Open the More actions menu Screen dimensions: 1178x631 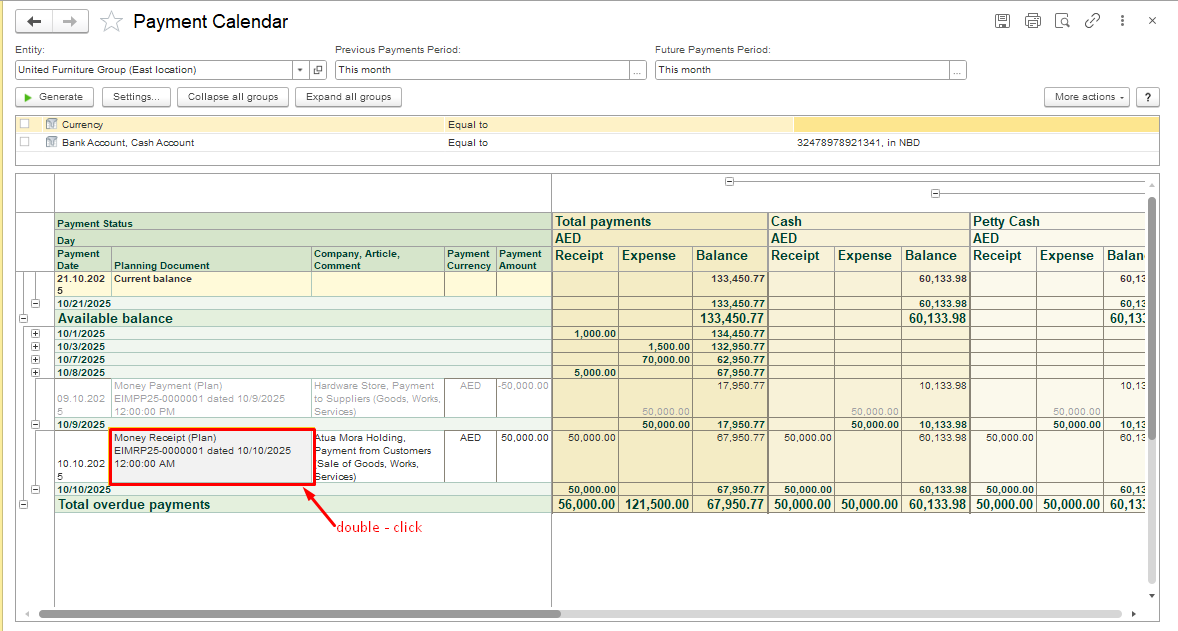pyautogui.click(x=1086, y=97)
